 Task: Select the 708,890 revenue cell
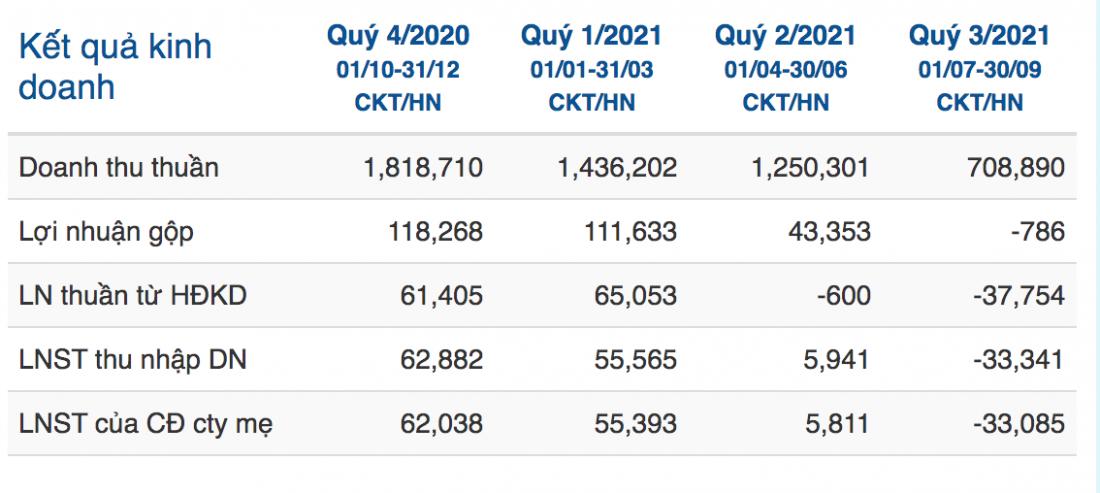click(x=1017, y=168)
